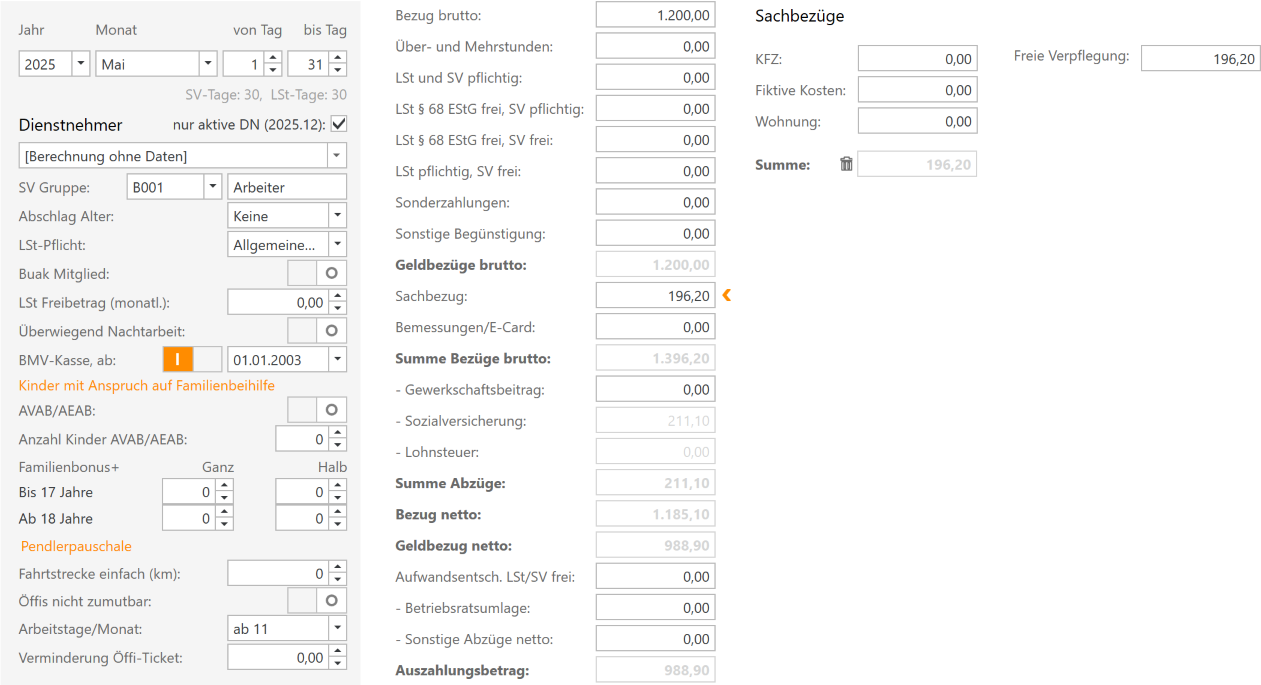Click the Bezug brutto input field
Viewport: 1261px width, 685px height.
point(655,15)
